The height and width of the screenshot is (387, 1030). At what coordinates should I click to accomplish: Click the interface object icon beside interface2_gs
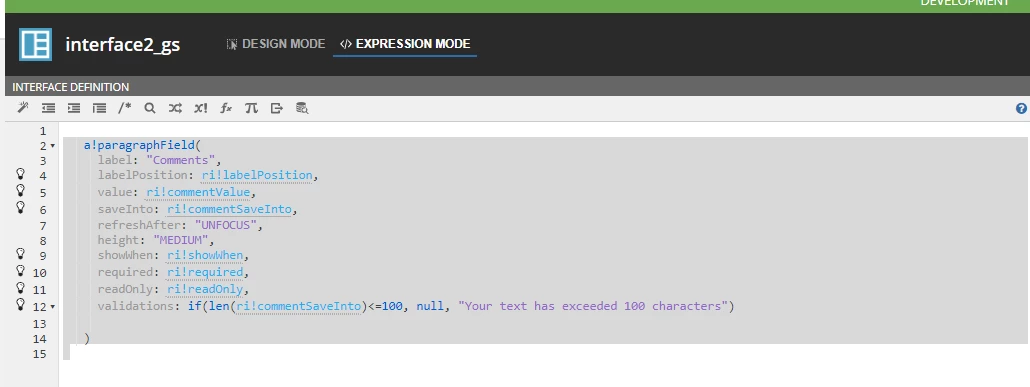pyautogui.click(x=35, y=45)
